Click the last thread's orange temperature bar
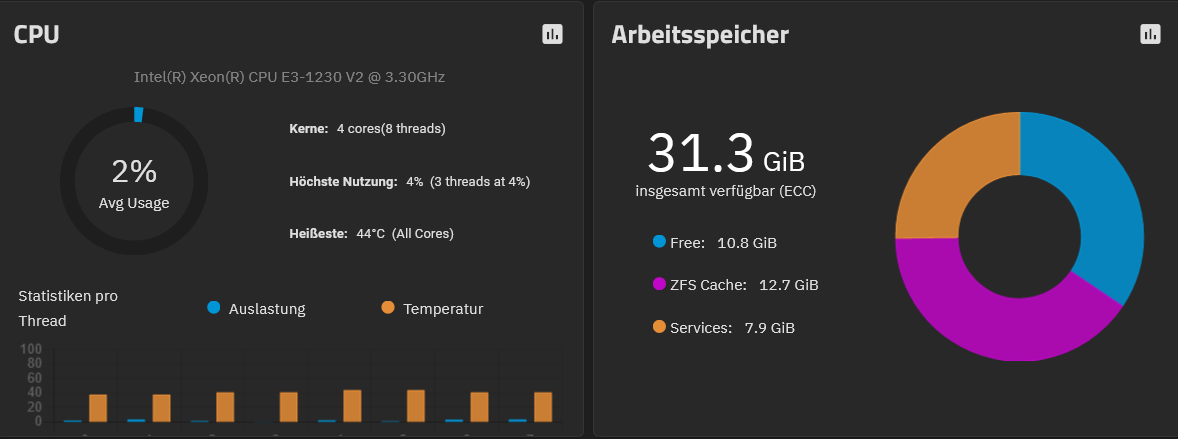 point(543,407)
